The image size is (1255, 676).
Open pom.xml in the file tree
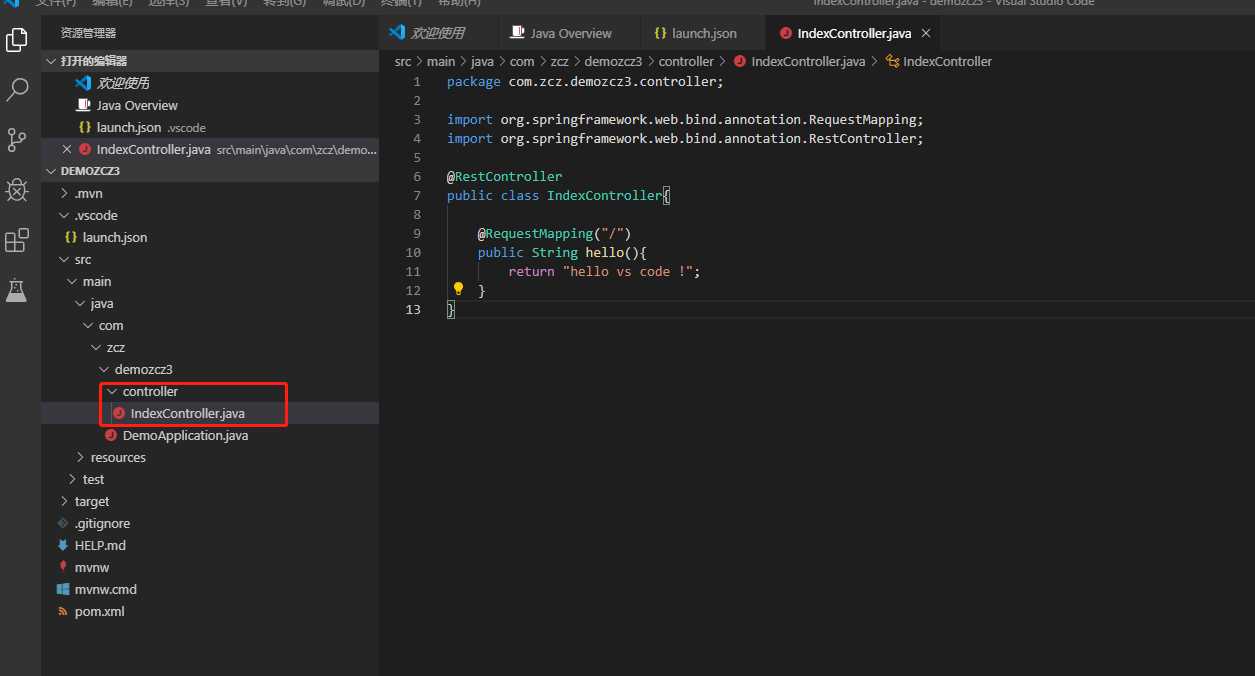pos(99,611)
